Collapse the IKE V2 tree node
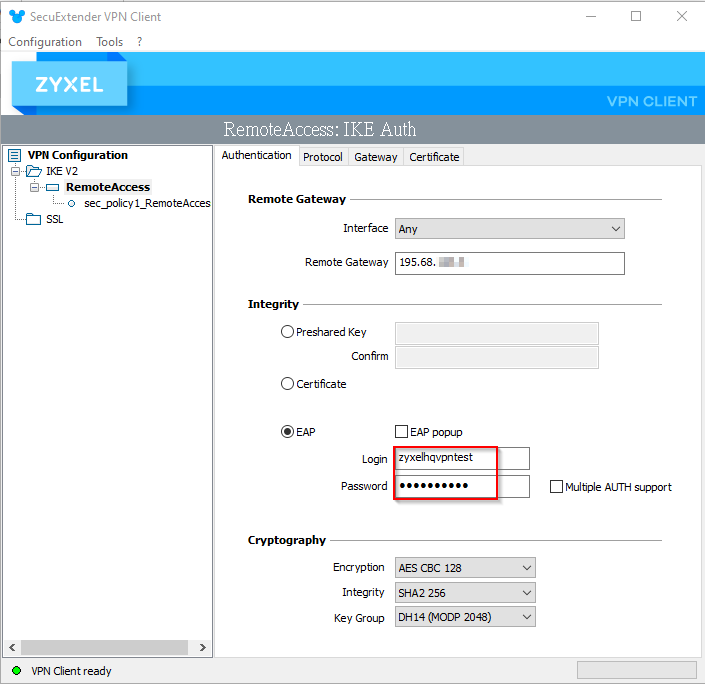Viewport: 705px width, 684px height. pos(15,171)
